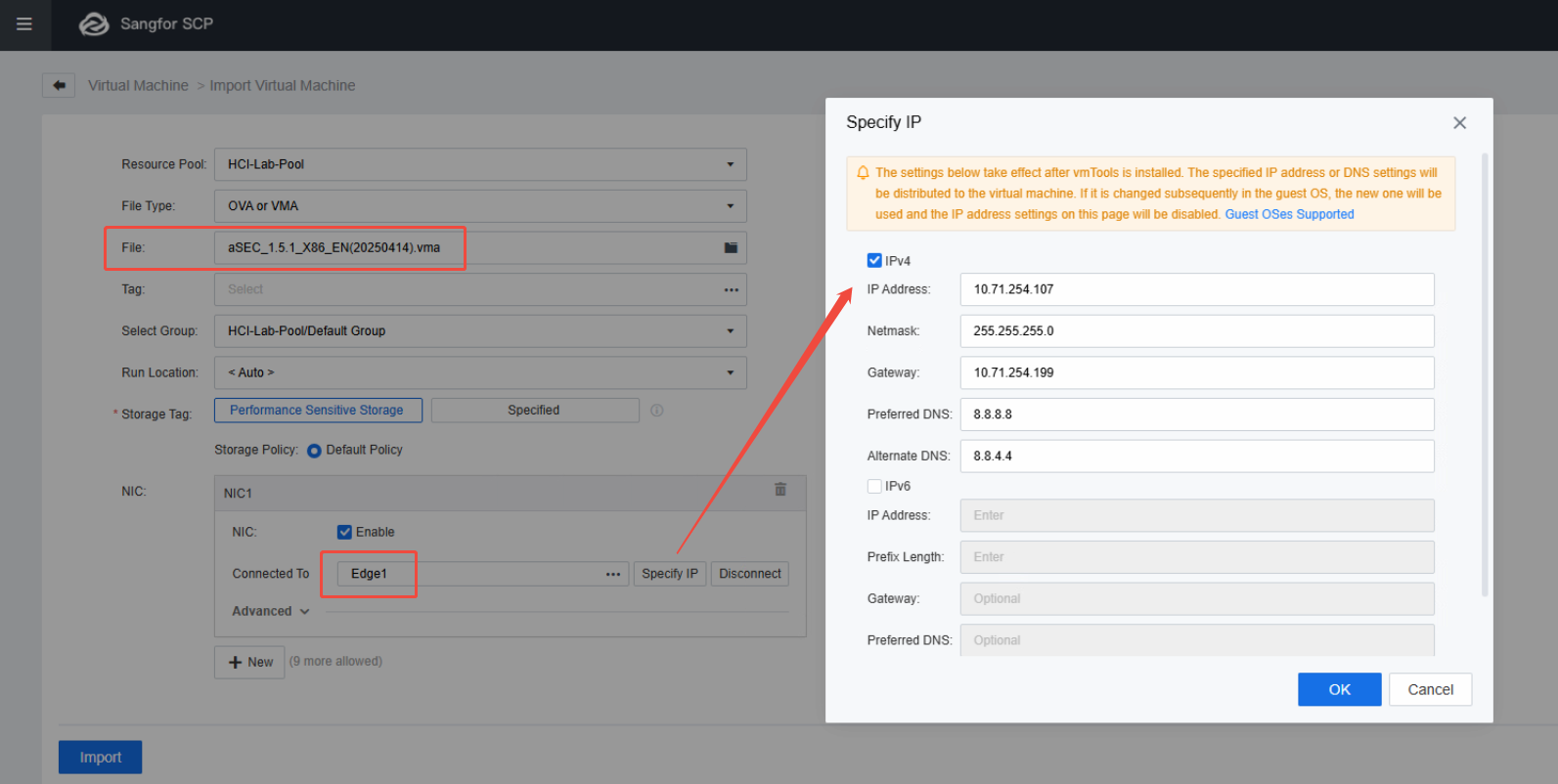This screenshot has width=1558, height=784.
Task: Click the Import button
Action: click(100, 758)
